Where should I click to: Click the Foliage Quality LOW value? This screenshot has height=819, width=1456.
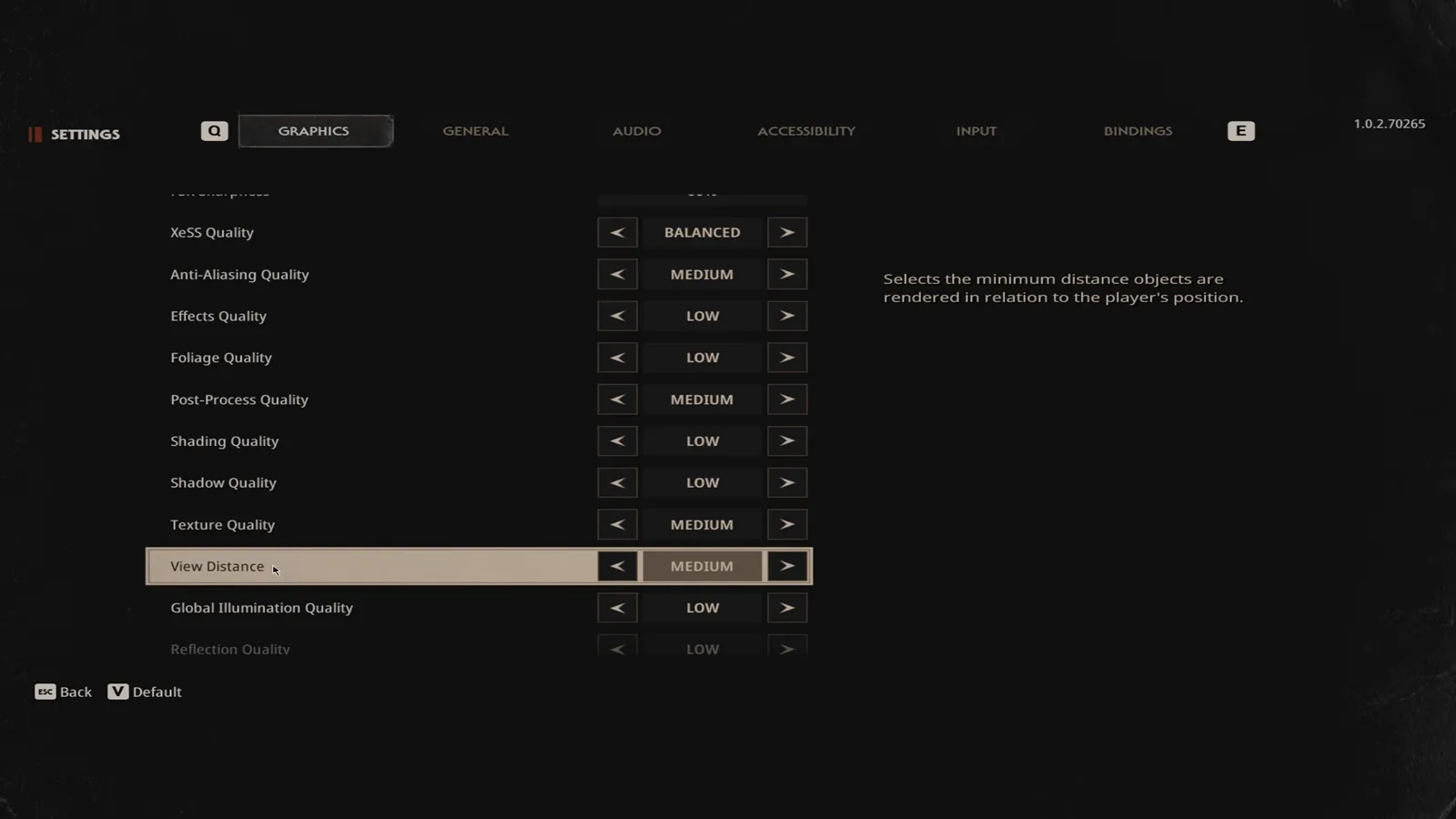[702, 358]
